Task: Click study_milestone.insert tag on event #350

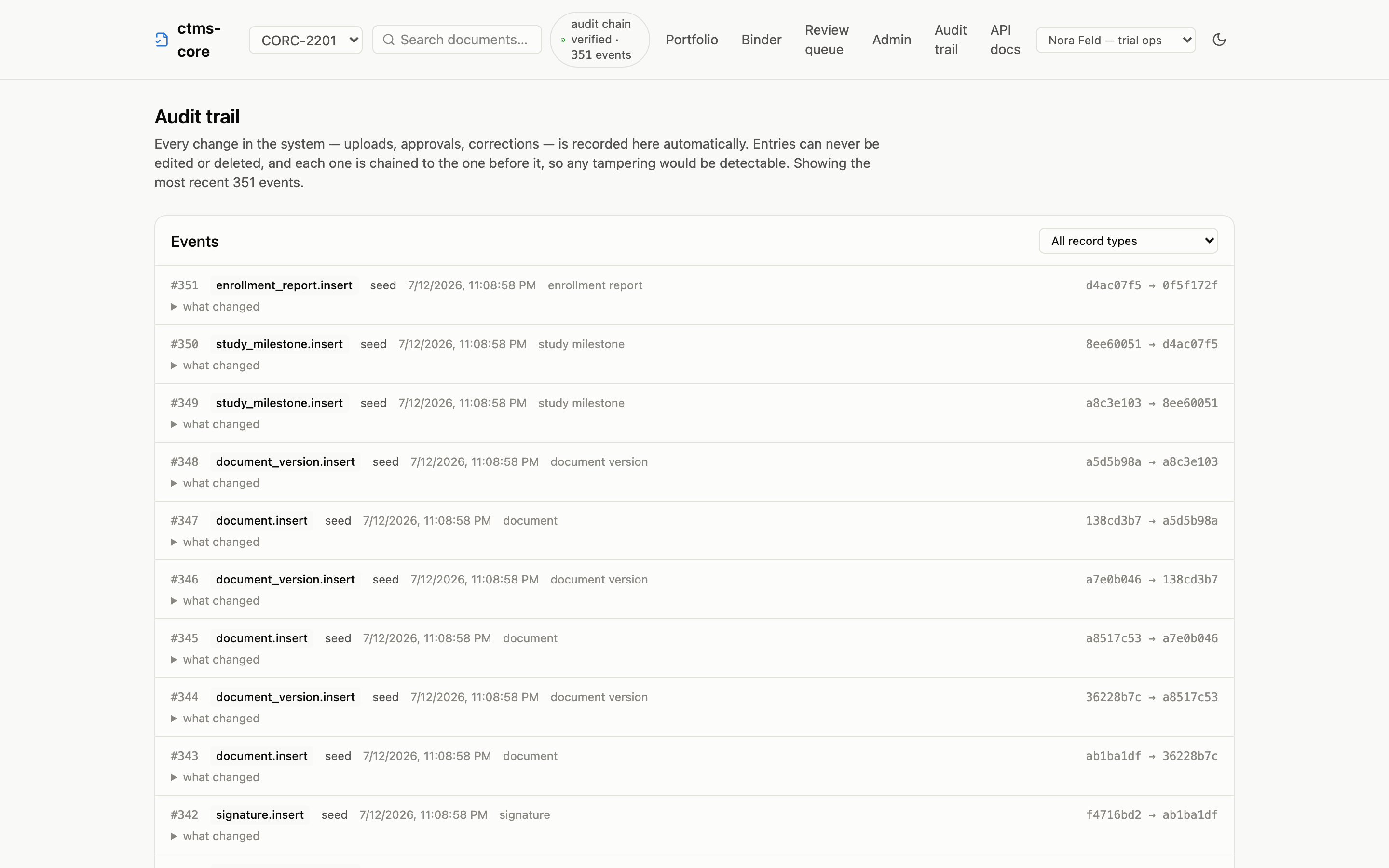Action: [x=280, y=344]
